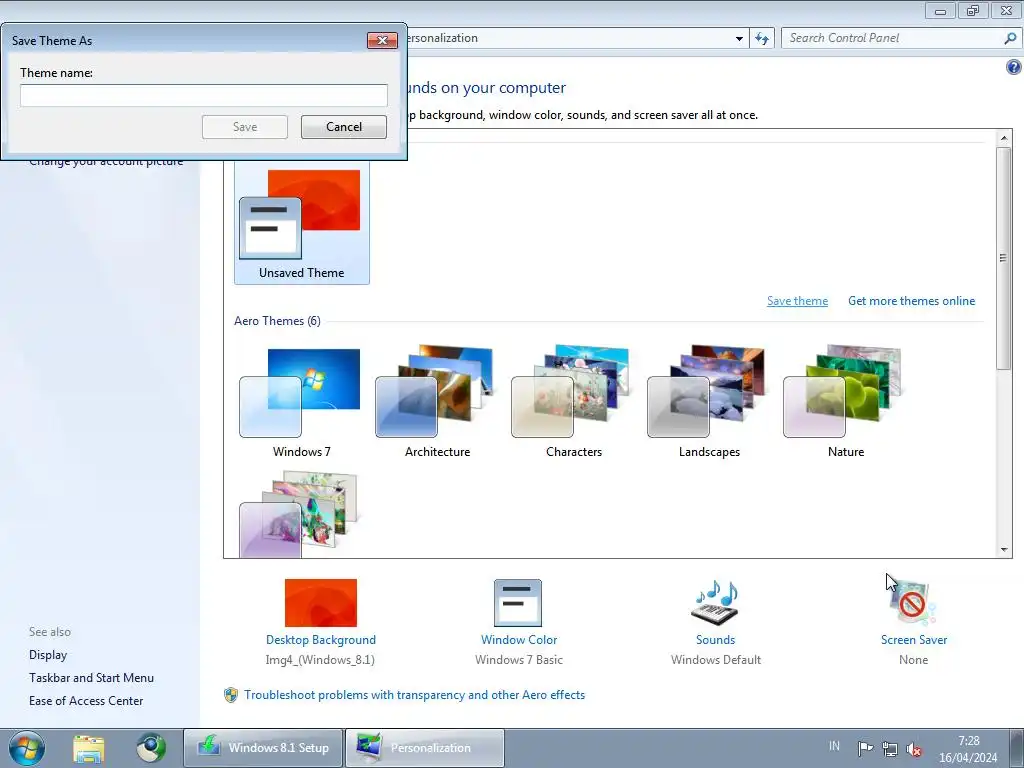Click the search magnifier icon

(1010, 39)
